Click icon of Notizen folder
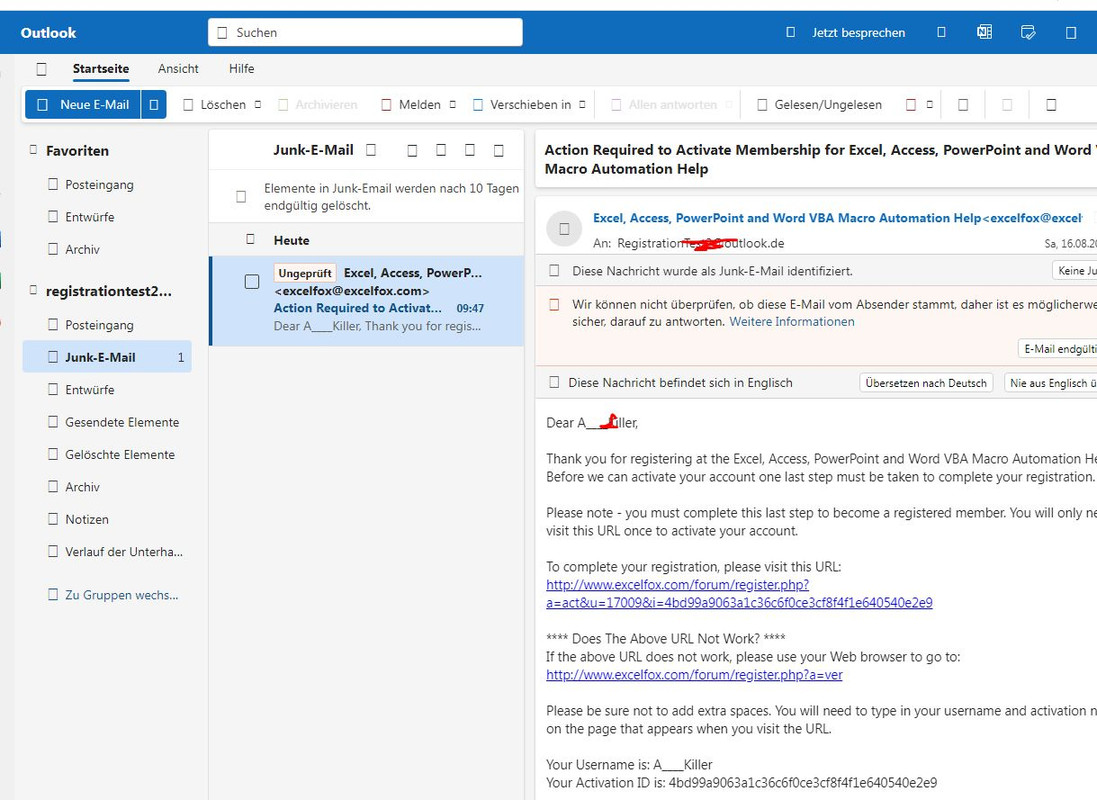The width and height of the screenshot is (1097, 800). (53, 519)
